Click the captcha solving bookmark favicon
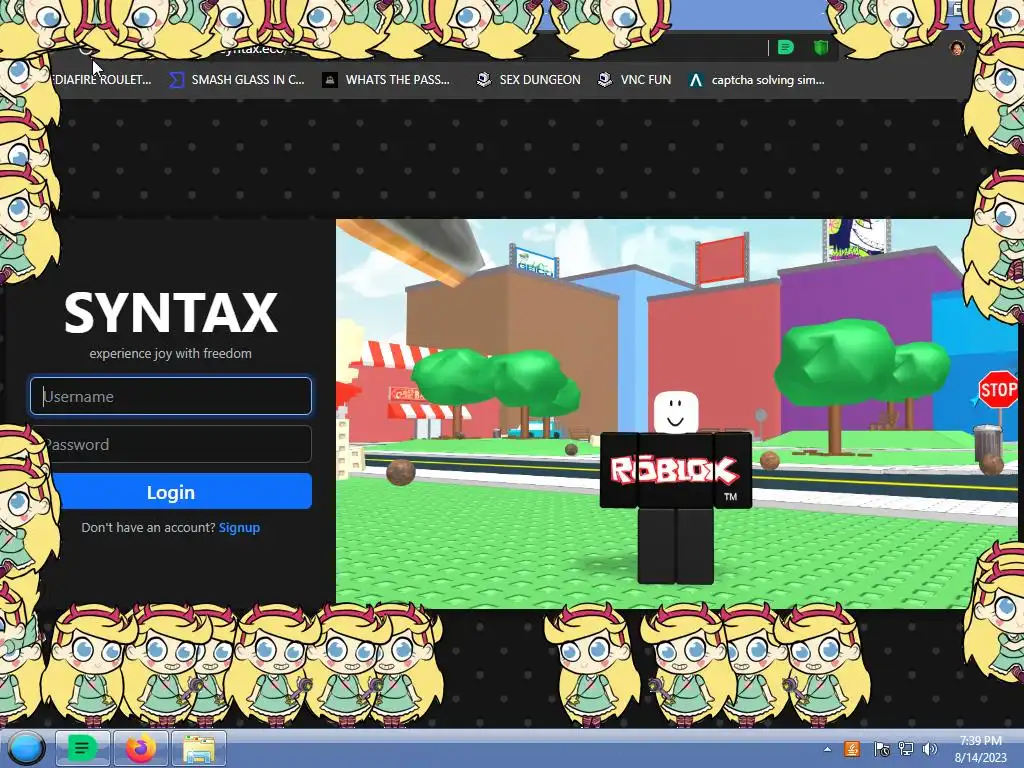The image size is (1024, 768). [x=696, y=80]
